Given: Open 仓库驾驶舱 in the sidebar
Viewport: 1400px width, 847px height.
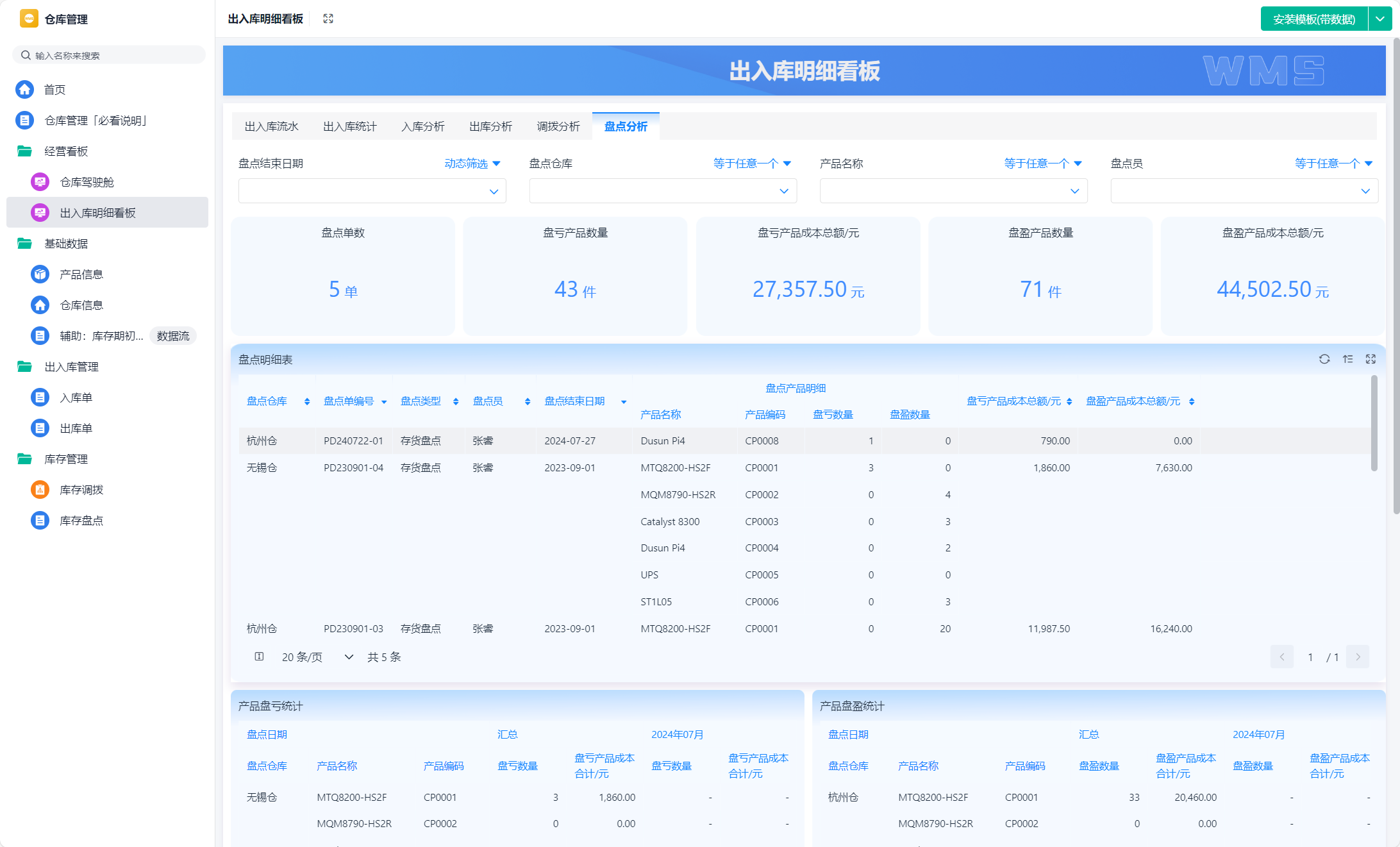Looking at the screenshot, I should point(87,182).
